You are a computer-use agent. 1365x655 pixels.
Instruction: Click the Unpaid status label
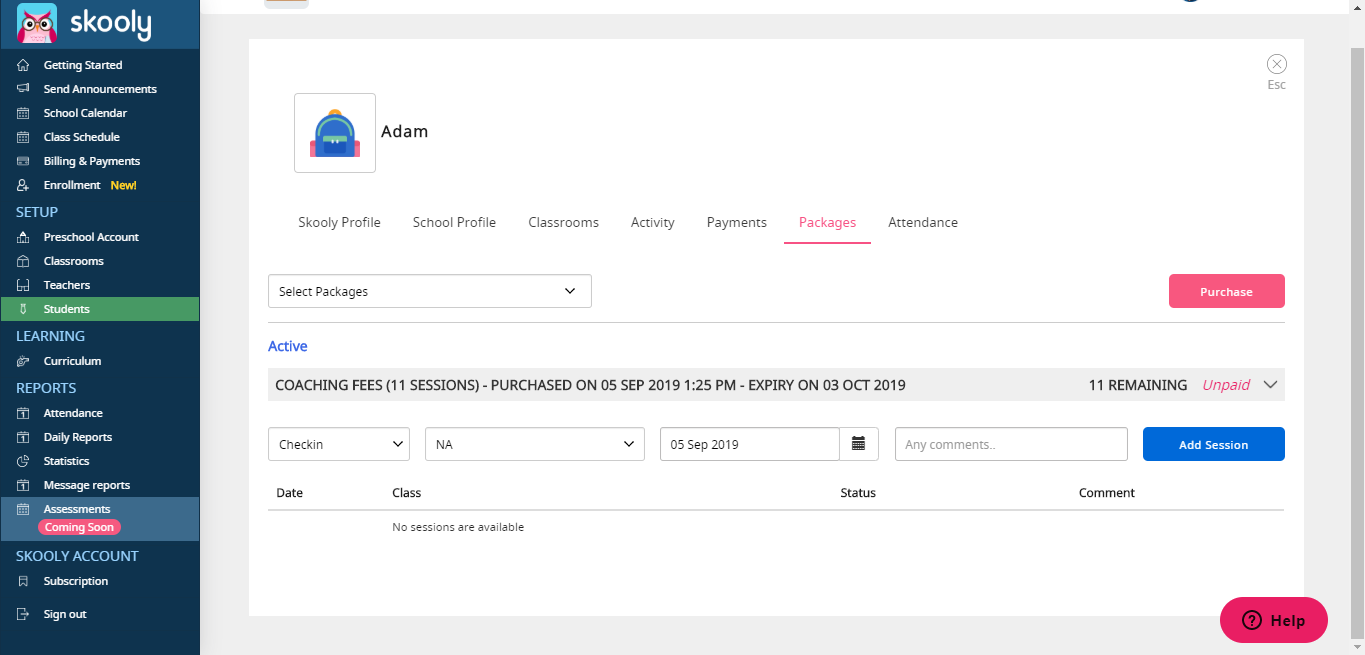[x=1226, y=385]
